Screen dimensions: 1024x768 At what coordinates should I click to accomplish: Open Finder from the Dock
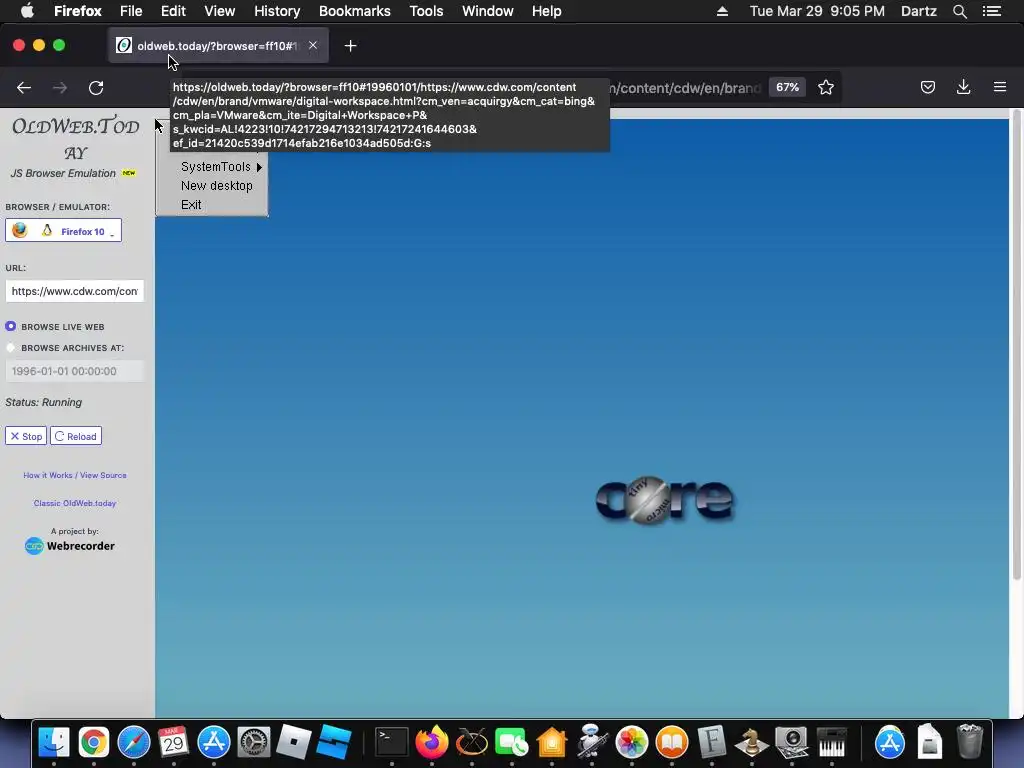(x=54, y=742)
